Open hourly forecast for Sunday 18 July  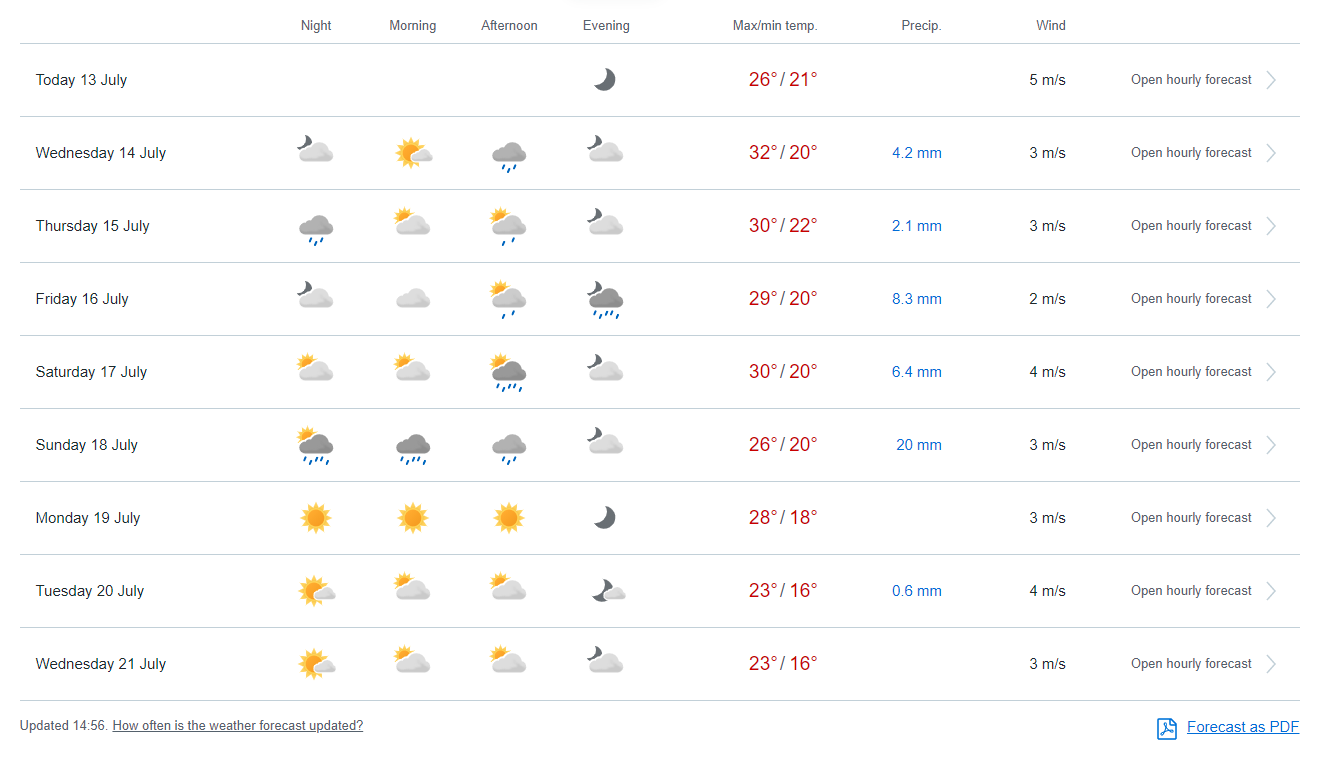1191,445
